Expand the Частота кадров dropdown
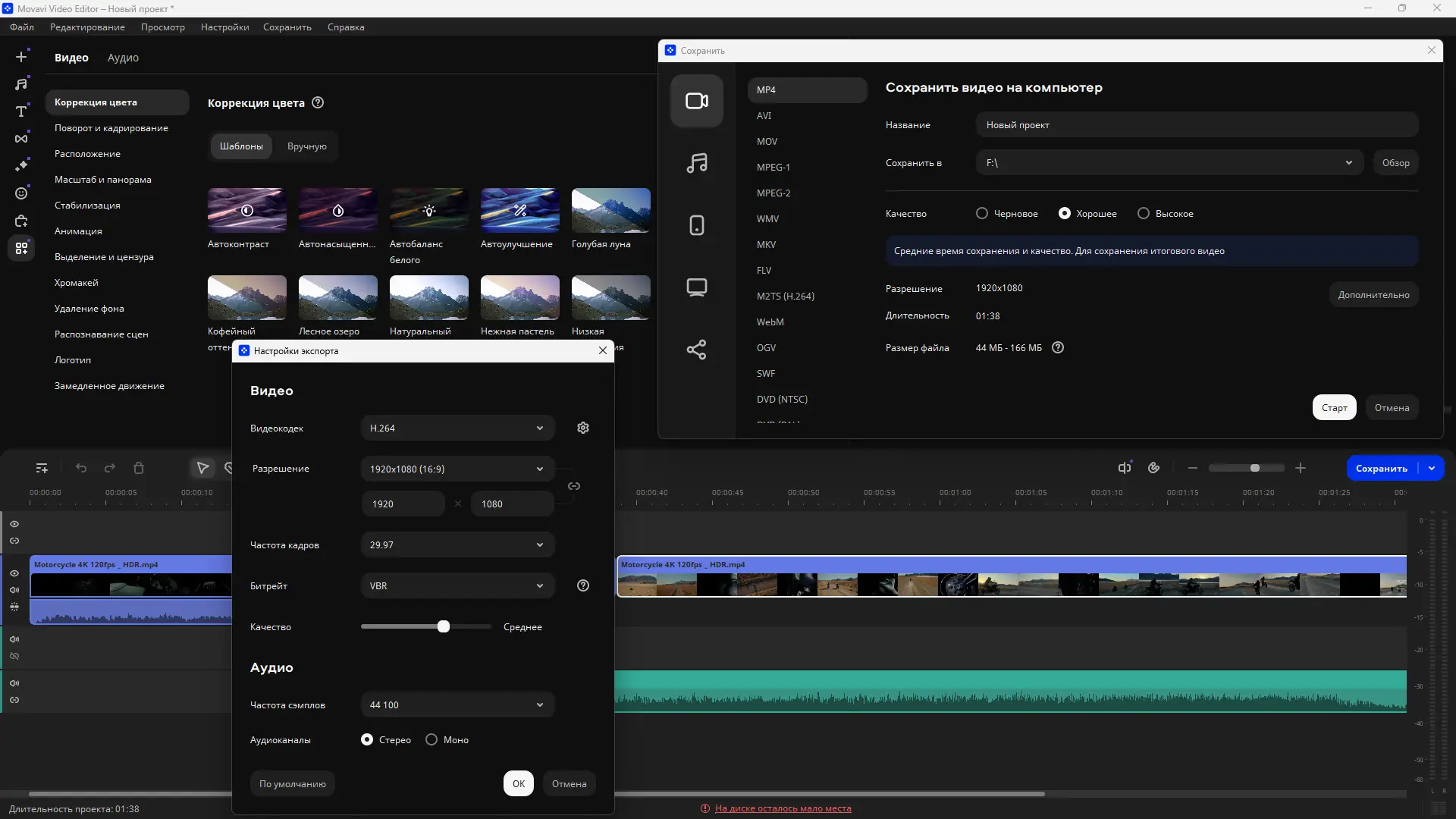Screen dimensions: 1456x819 coord(457,544)
